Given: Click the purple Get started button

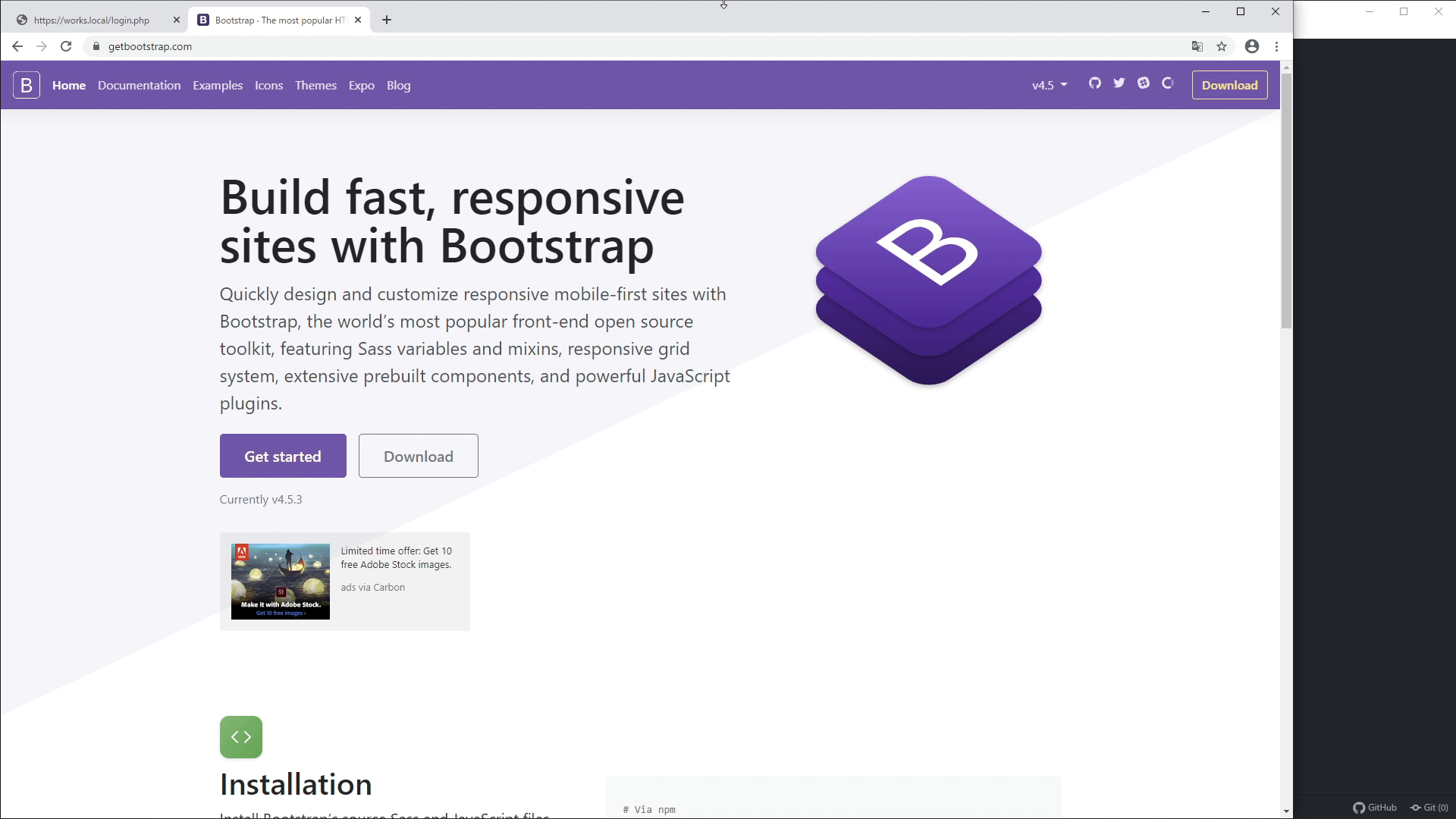Looking at the screenshot, I should 283,456.
